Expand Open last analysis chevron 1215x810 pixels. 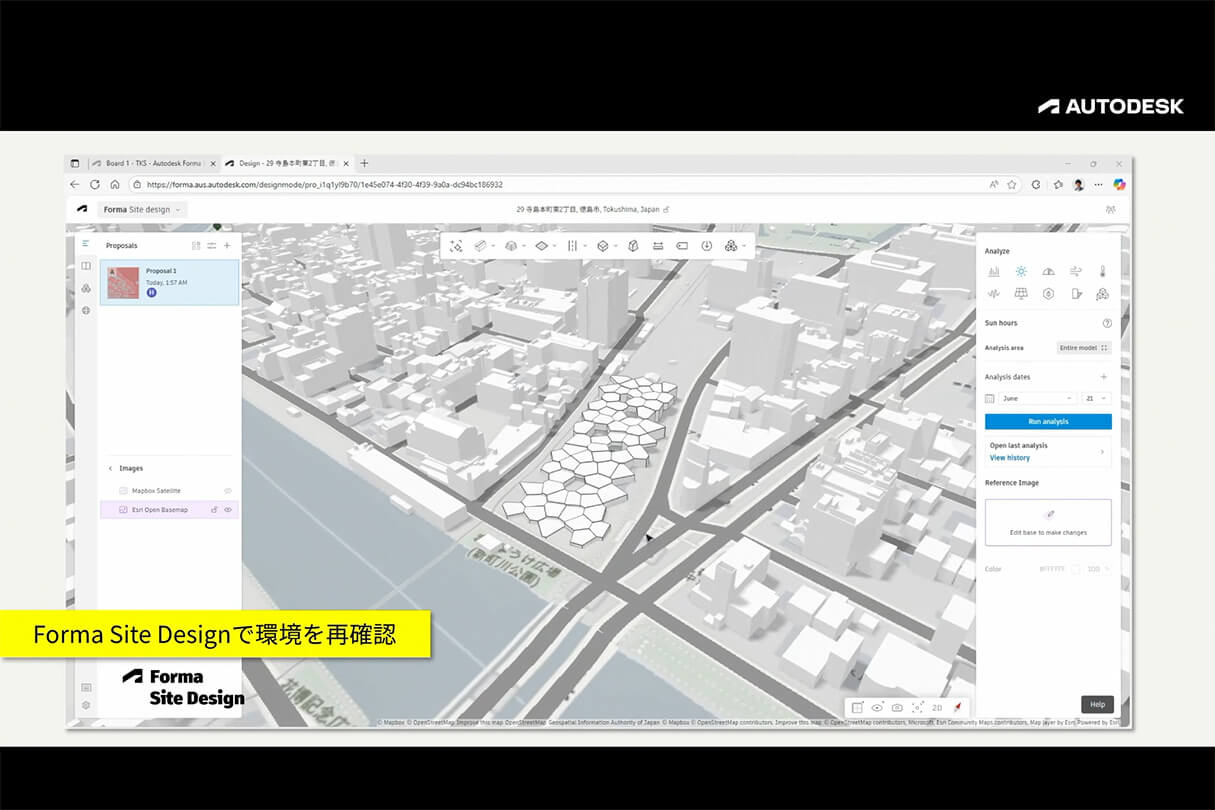coord(1103,452)
